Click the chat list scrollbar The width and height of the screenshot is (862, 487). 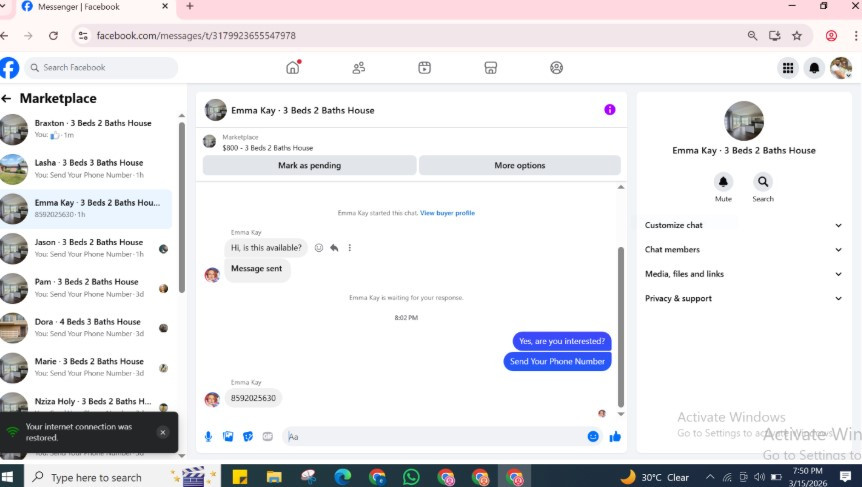(x=182, y=207)
